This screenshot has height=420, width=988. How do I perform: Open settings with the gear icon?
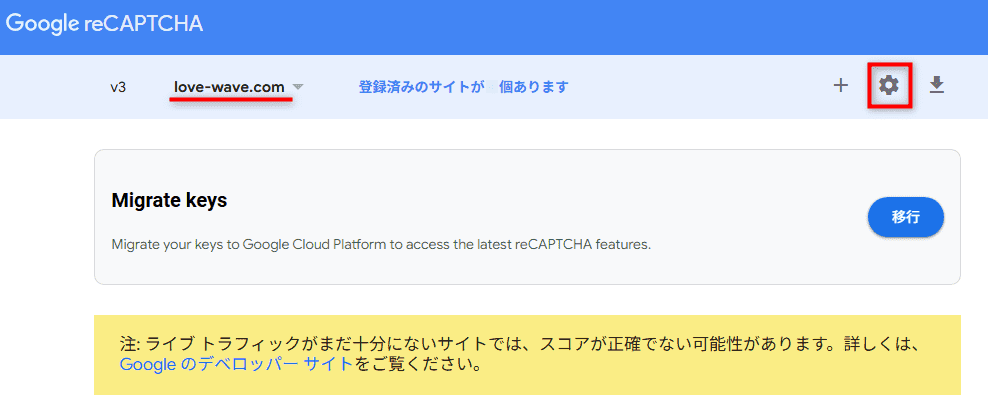coord(889,86)
